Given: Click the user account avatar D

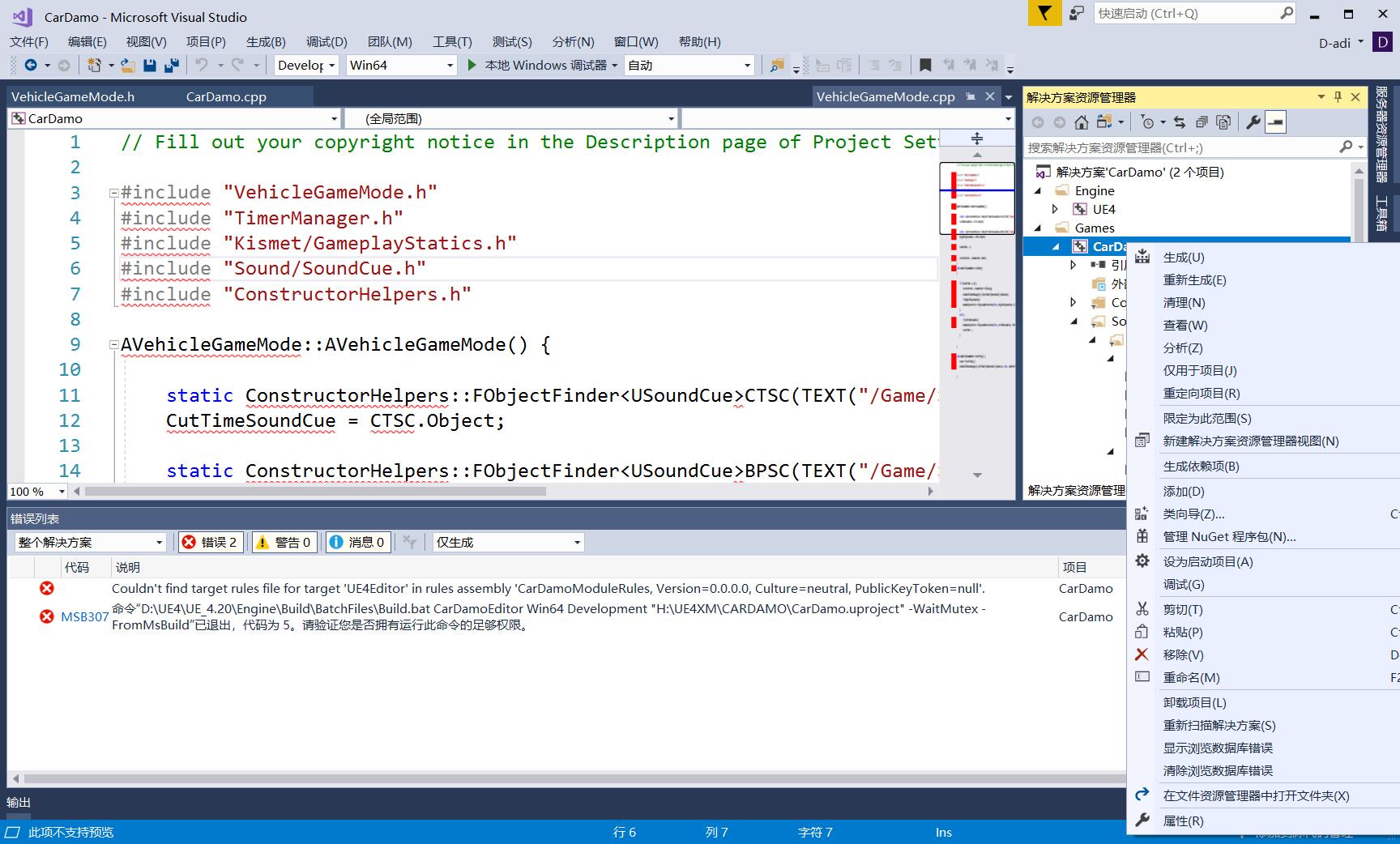Looking at the screenshot, I should (x=1382, y=42).
